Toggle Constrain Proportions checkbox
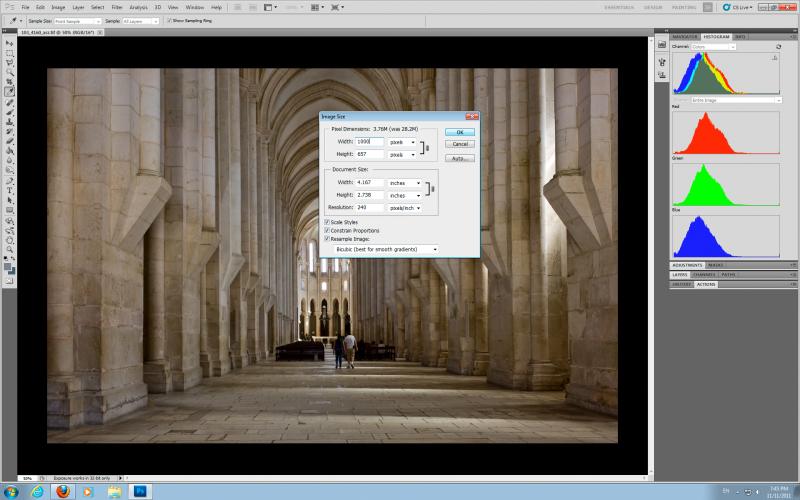The width and height of the screenshot is (800, 500). (x=327, y=231)
